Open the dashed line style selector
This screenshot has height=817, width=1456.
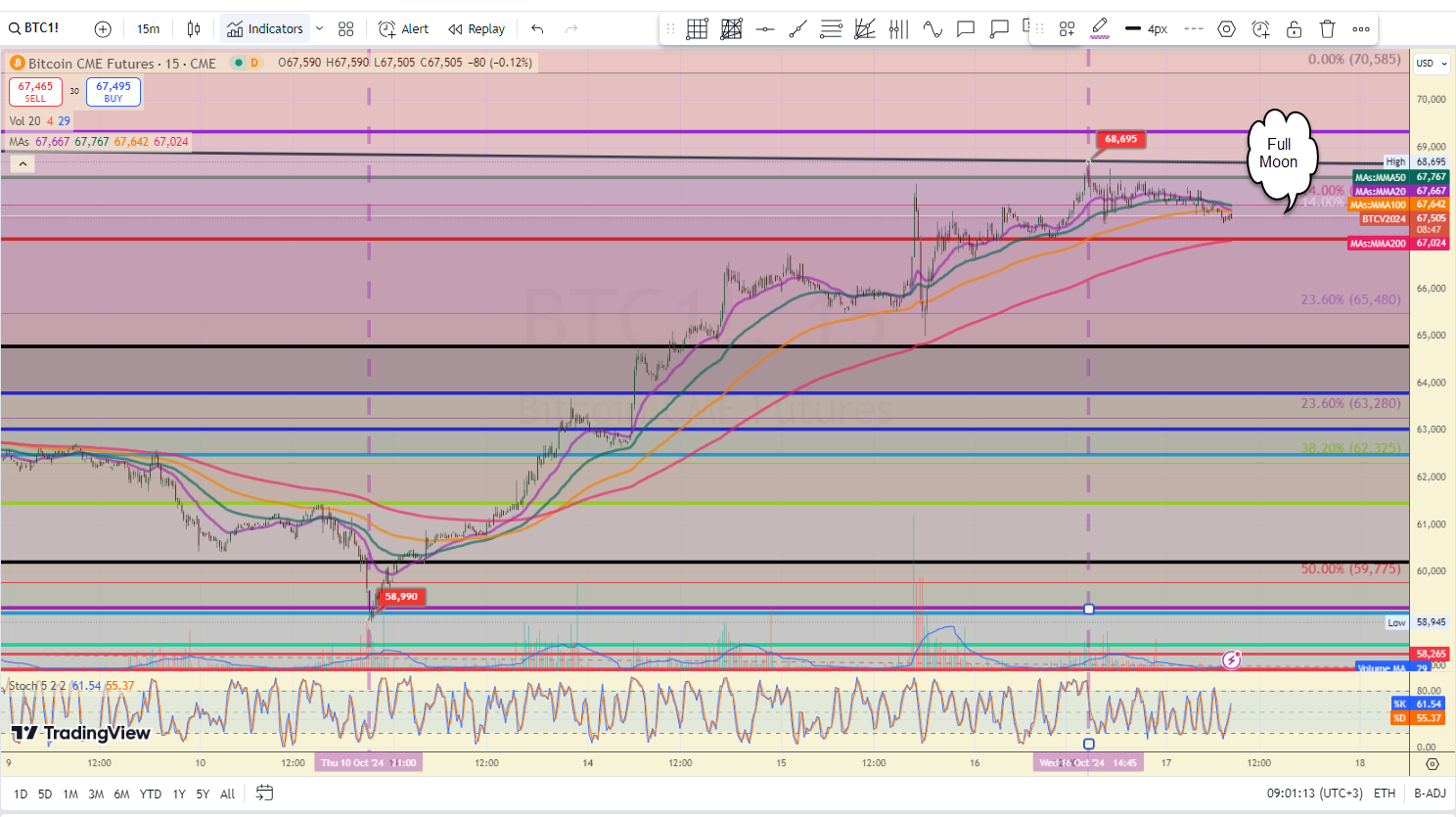1194,29
